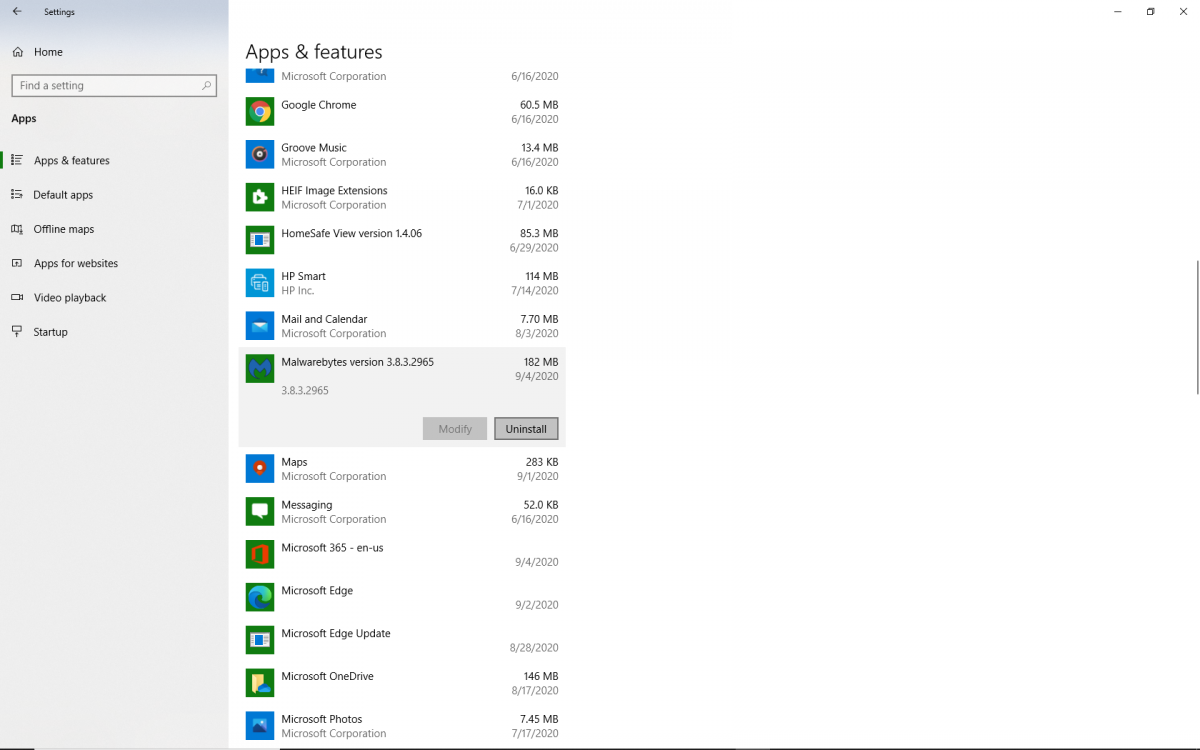Click the vertical scrollbar thumb
Image resolution: width=1200 pixels, height=750 pixels.
1196,327
